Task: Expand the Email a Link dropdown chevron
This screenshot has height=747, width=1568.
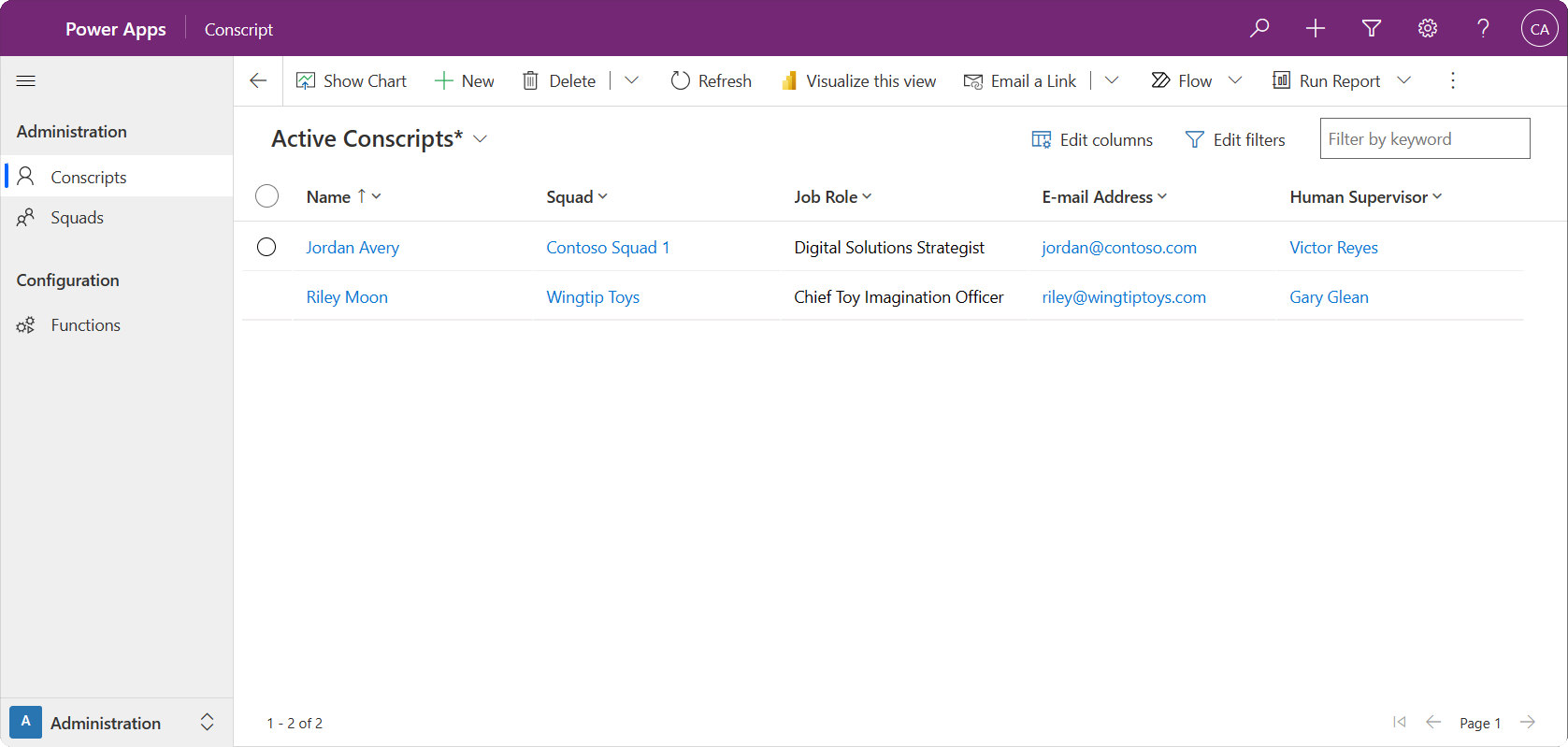Action: pos(1112,81)
